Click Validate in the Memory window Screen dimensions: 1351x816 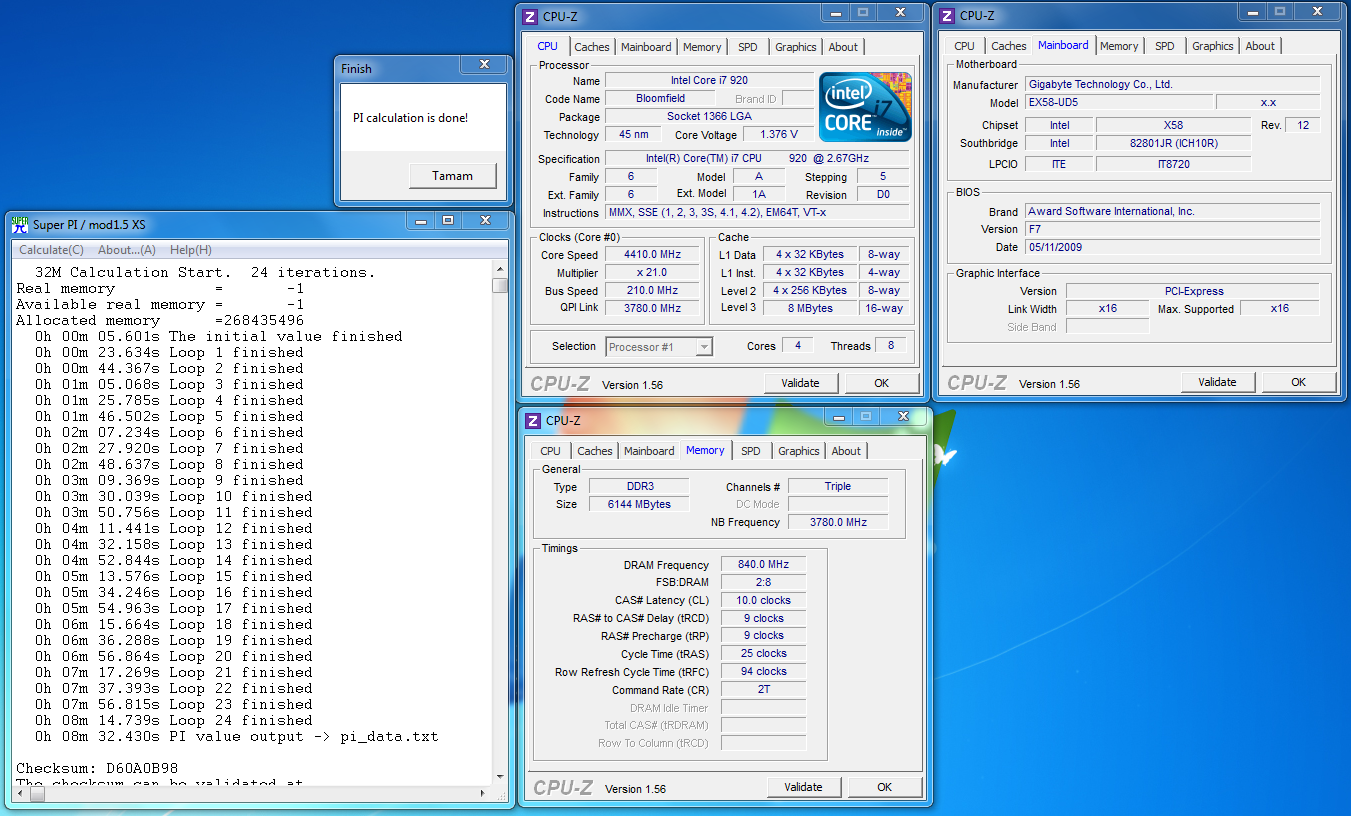click(803, 787)
